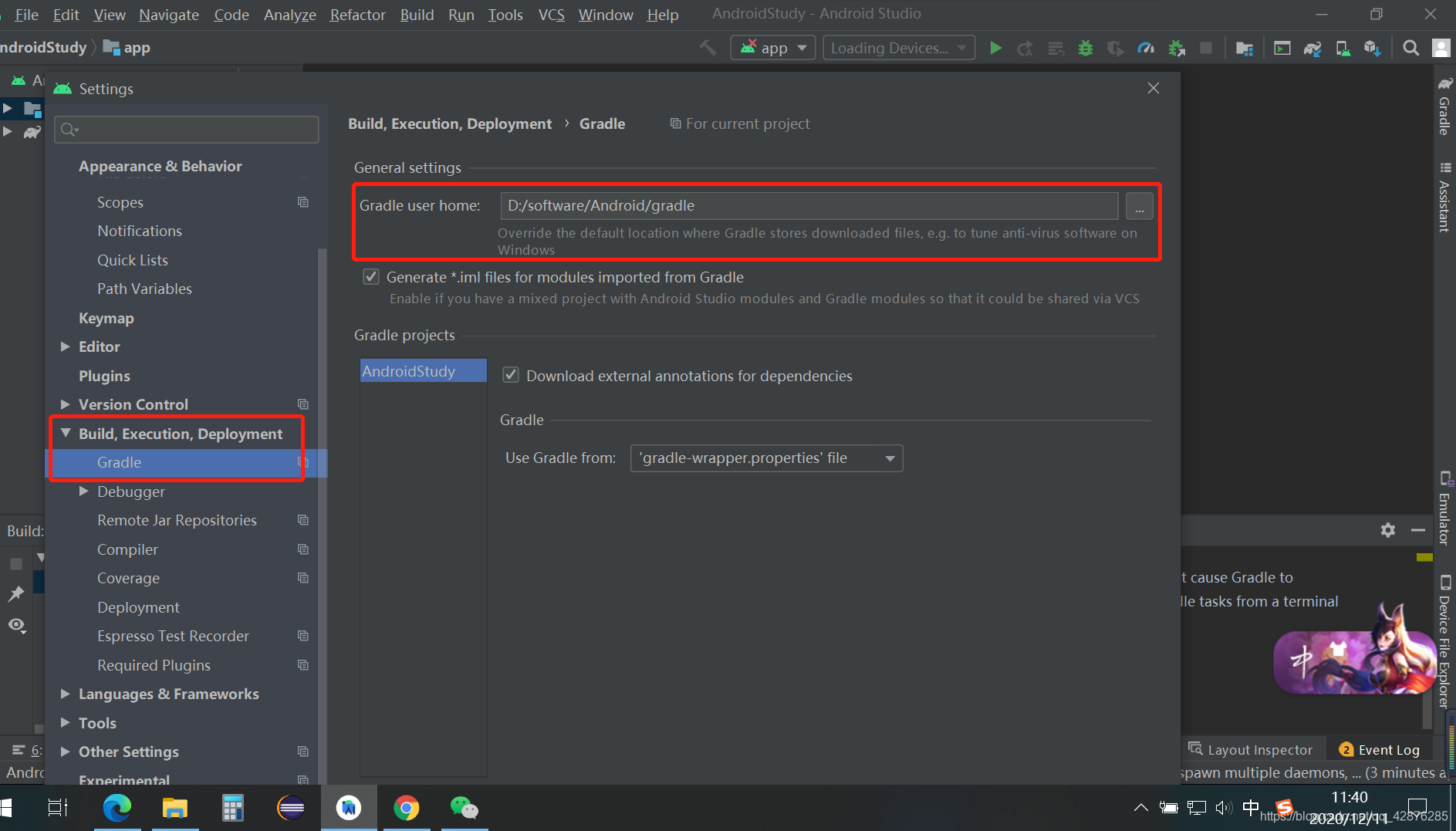Click browse button for Gradle user home
The image size is (1456, 831).
[x=1139, y=206]
